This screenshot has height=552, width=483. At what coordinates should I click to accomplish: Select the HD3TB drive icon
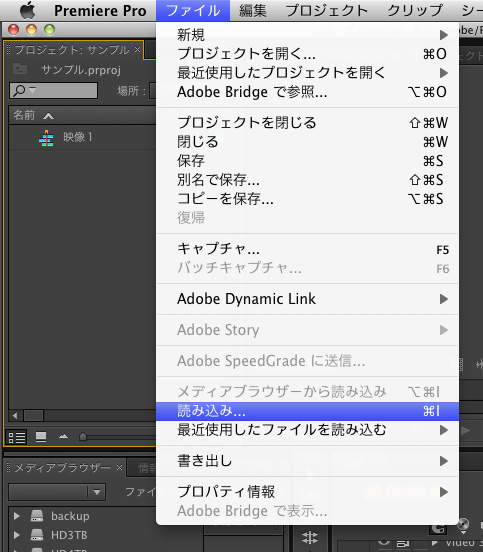pos(37,535)
